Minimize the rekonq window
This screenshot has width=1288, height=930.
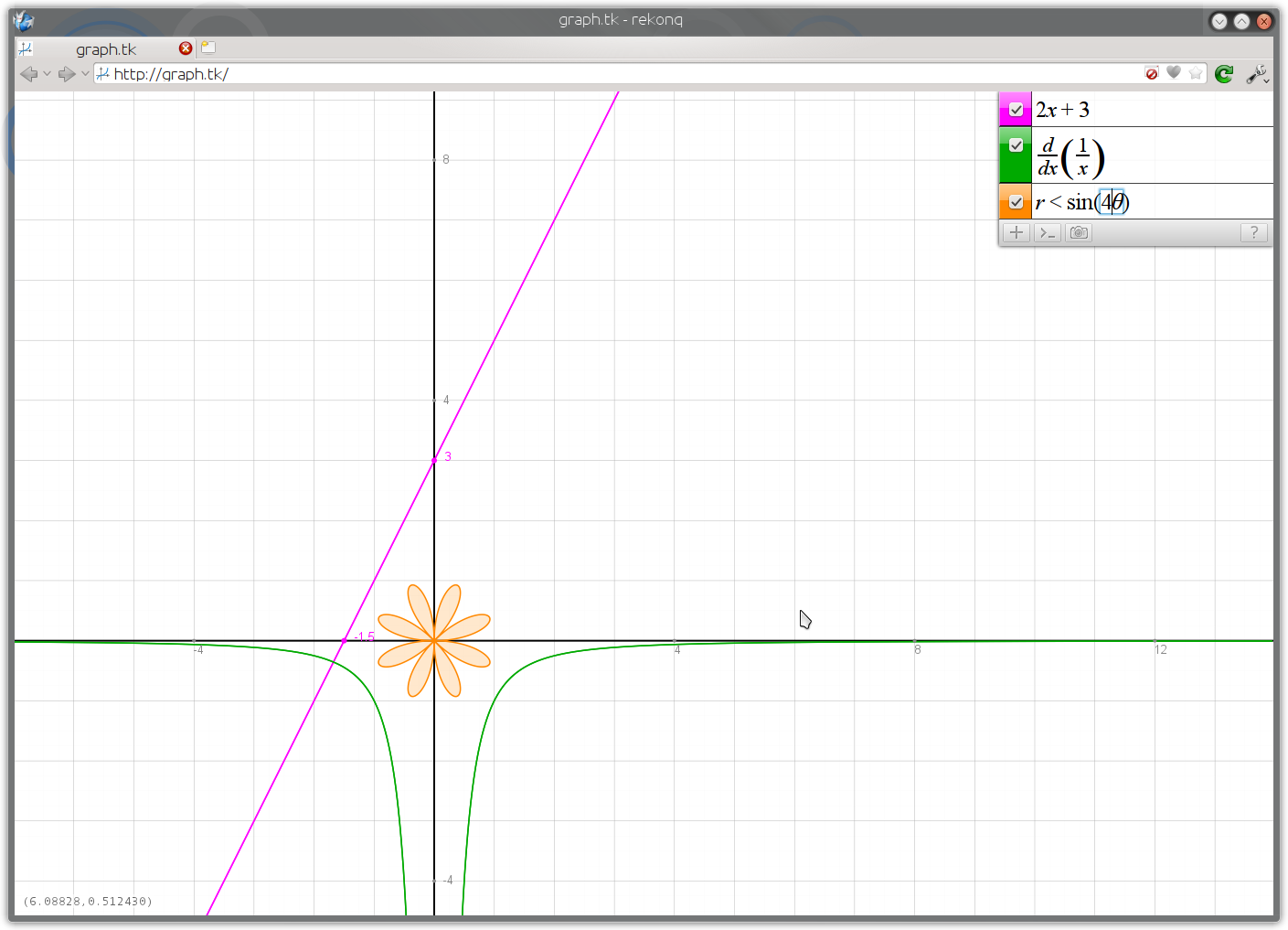[1219, 21]
